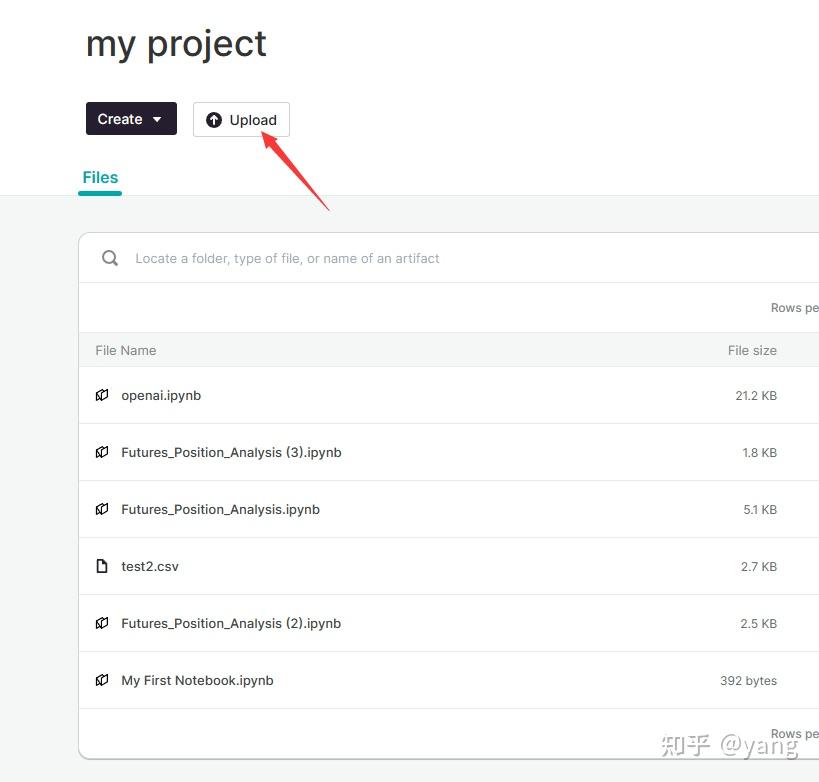The height and width of the screenshot is (782, 819).
Task: Click notebook icon for Futures_Position_Analysis (2).ipynb
Action: (102, 623)
